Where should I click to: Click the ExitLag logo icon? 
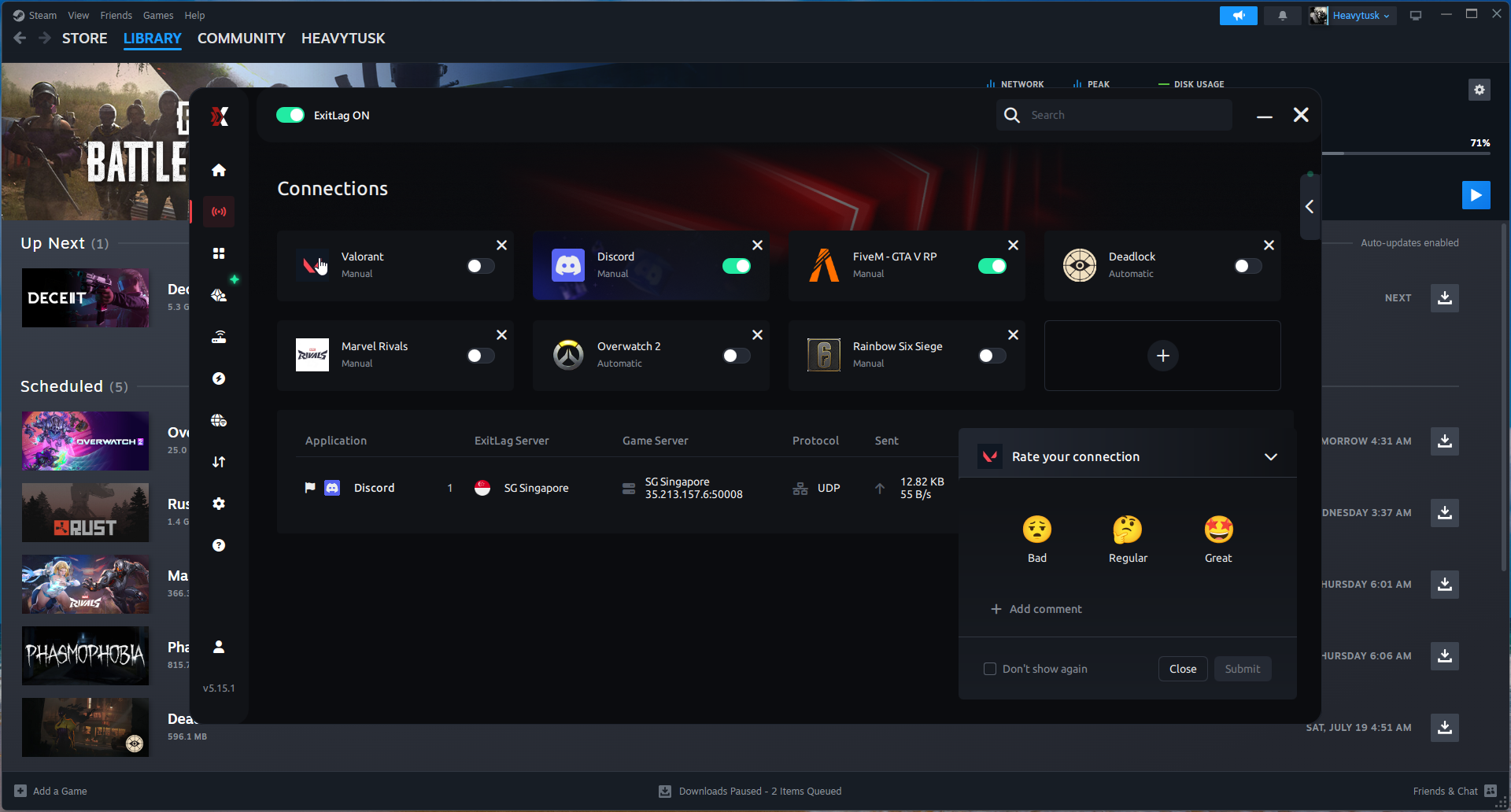pos(220,116)
